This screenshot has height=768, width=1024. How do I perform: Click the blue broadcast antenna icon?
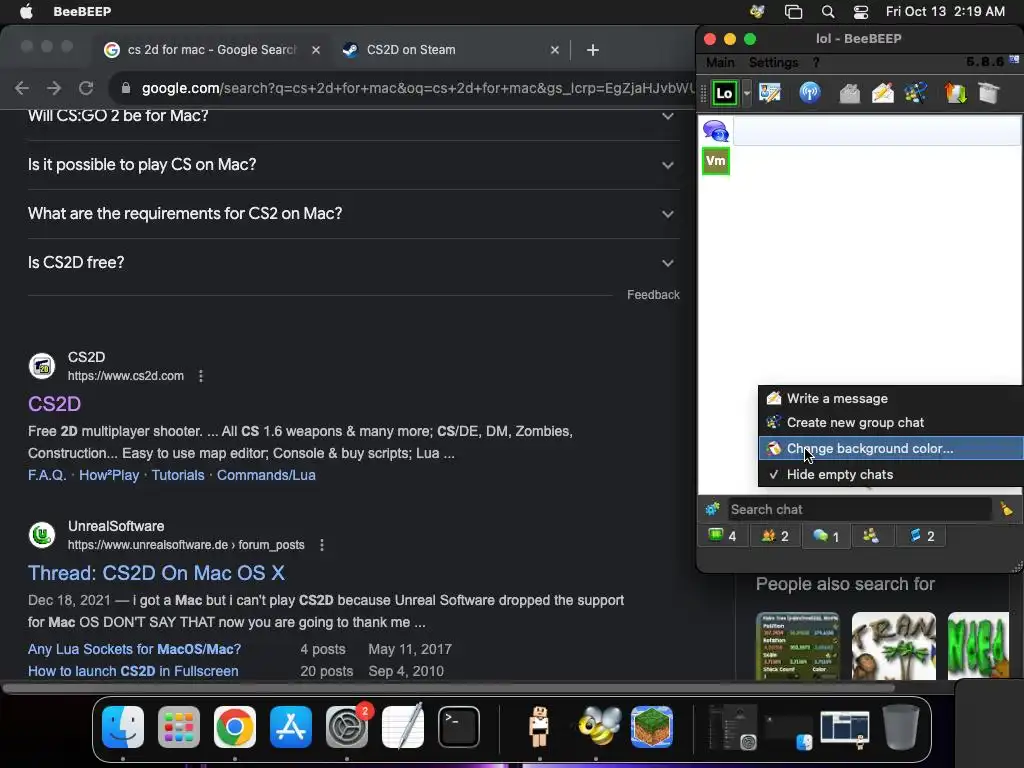click(x=810, y=93)
